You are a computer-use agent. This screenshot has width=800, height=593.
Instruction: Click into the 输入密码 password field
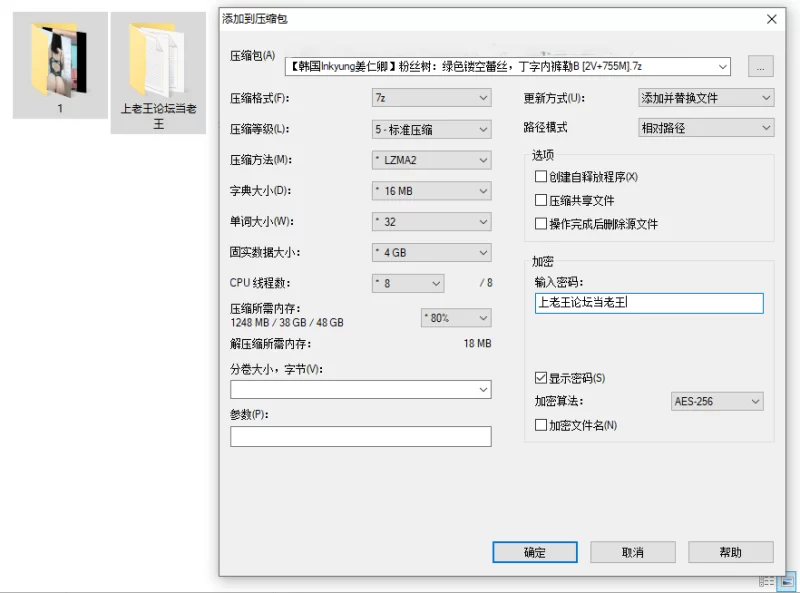coord(649,303)
